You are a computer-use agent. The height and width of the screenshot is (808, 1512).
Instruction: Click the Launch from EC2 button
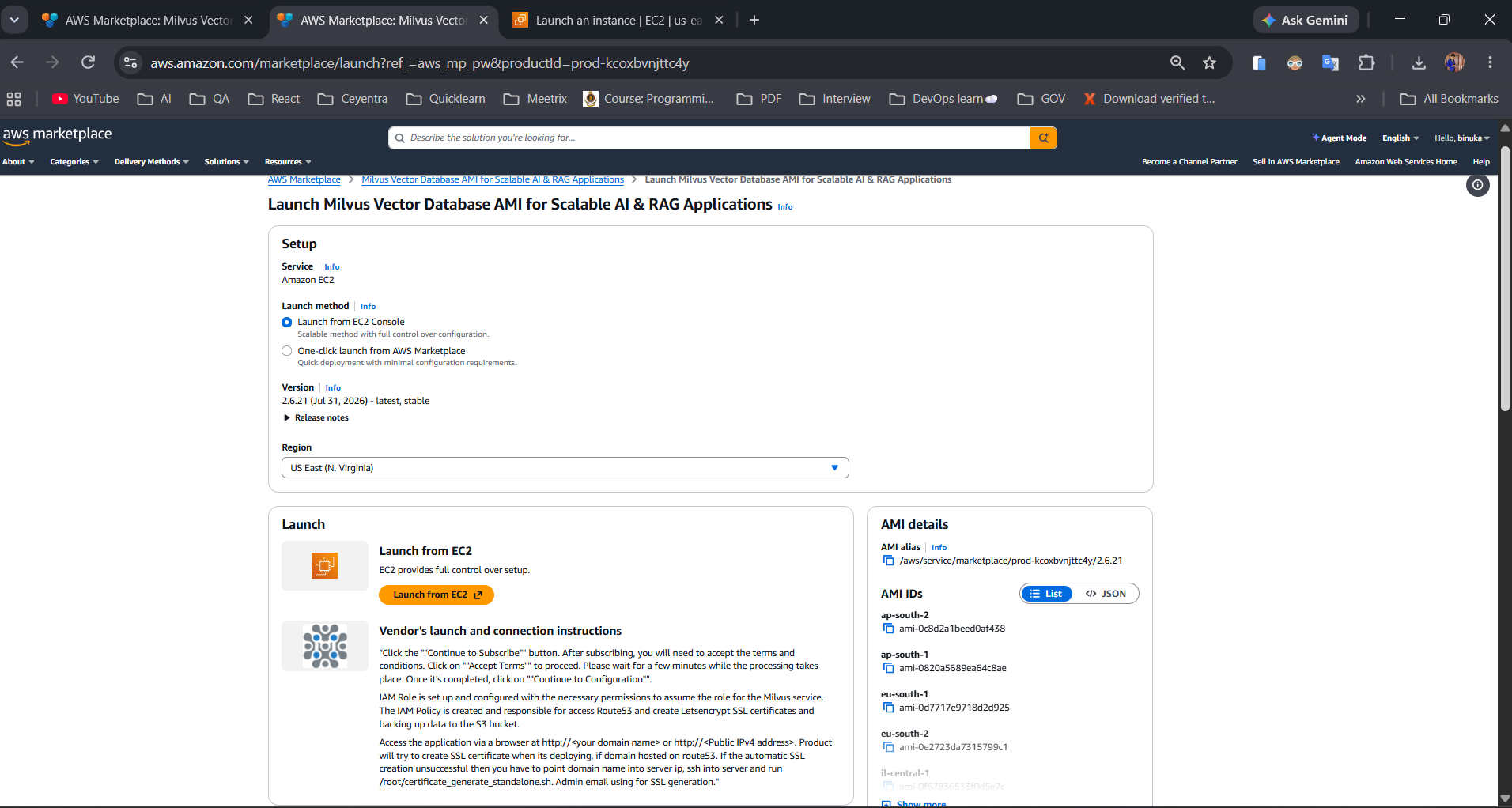[x=437, y=595]
